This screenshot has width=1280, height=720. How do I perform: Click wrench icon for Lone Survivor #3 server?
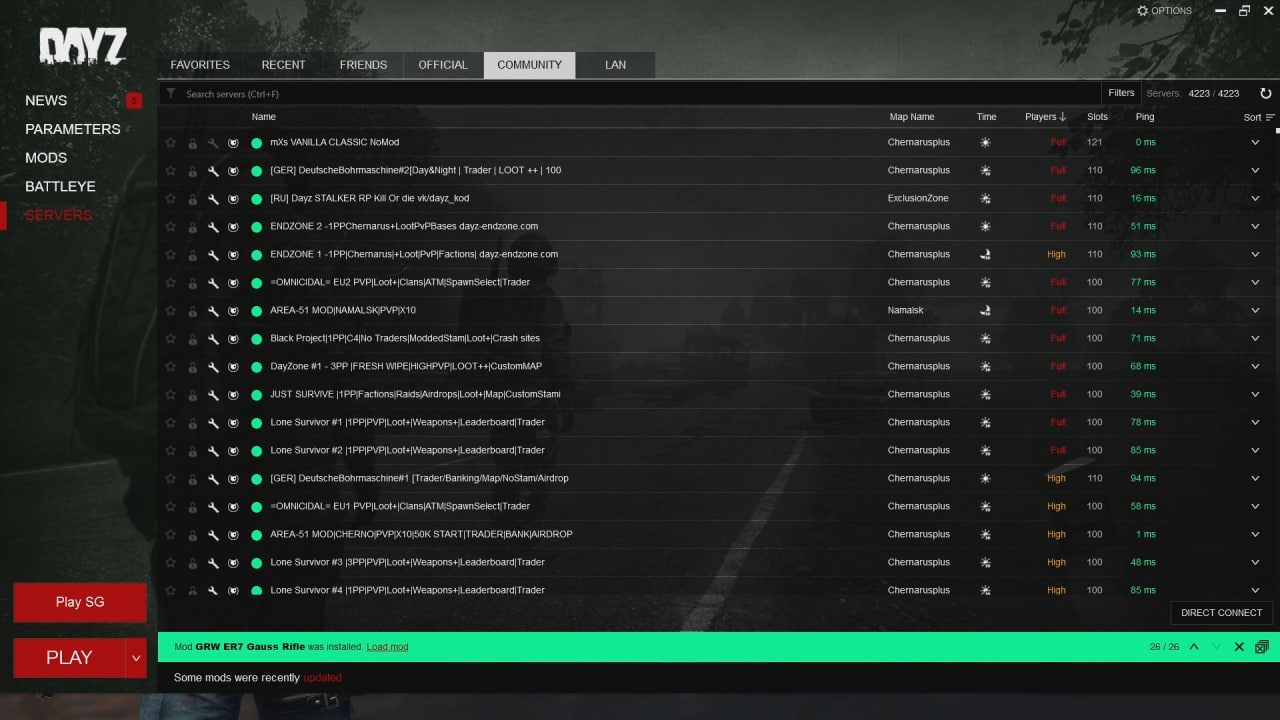click(213, 562)
